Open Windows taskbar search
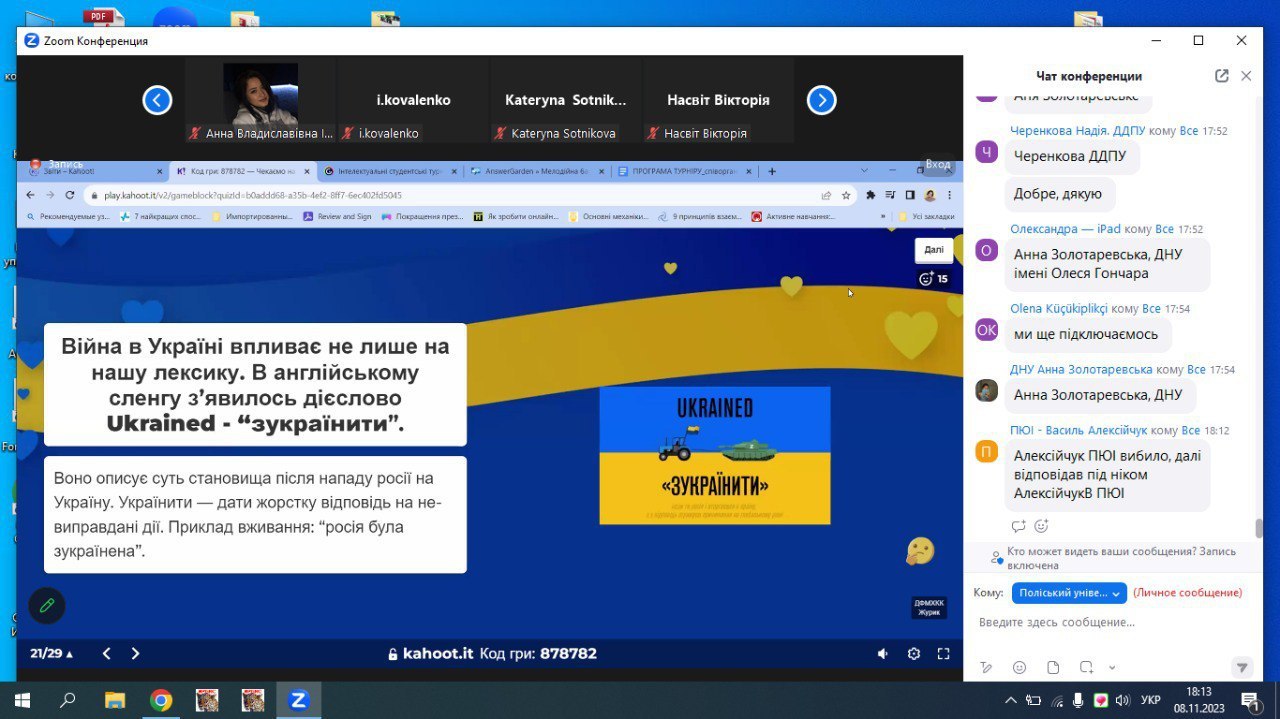1280x719 pixels. (x=68, y=700)
